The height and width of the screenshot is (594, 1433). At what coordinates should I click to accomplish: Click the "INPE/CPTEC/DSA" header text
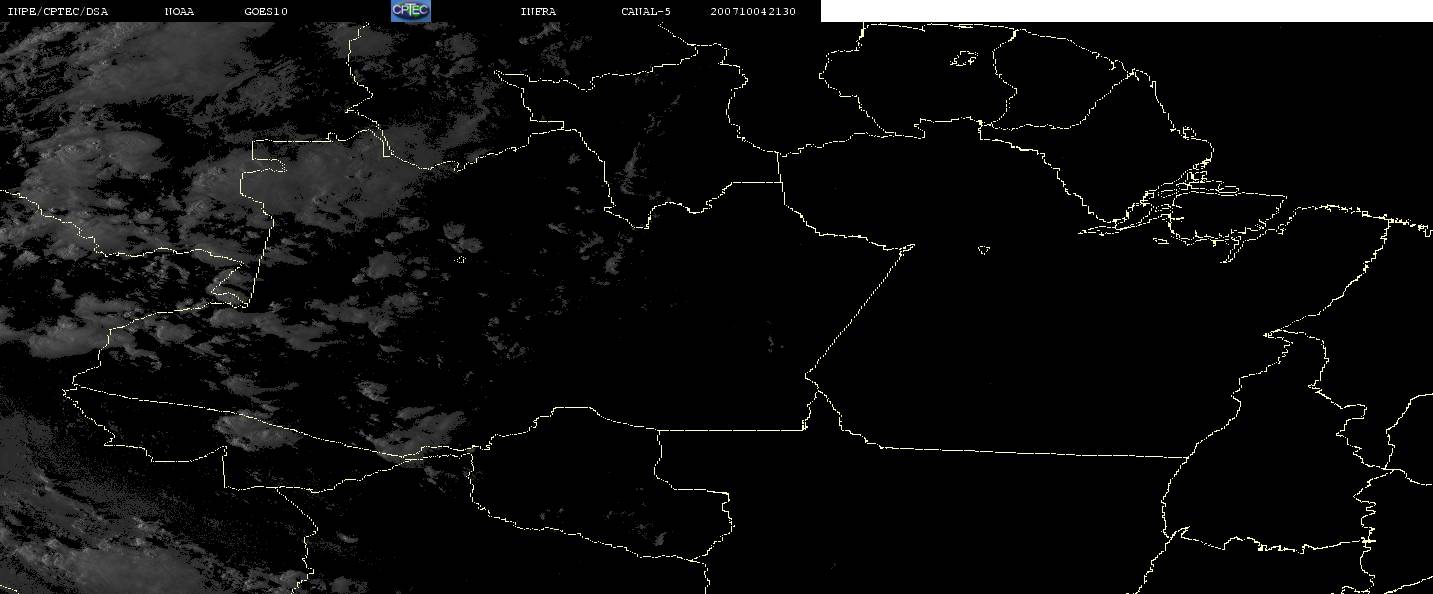pyautogui.click(x=57, y=12)
